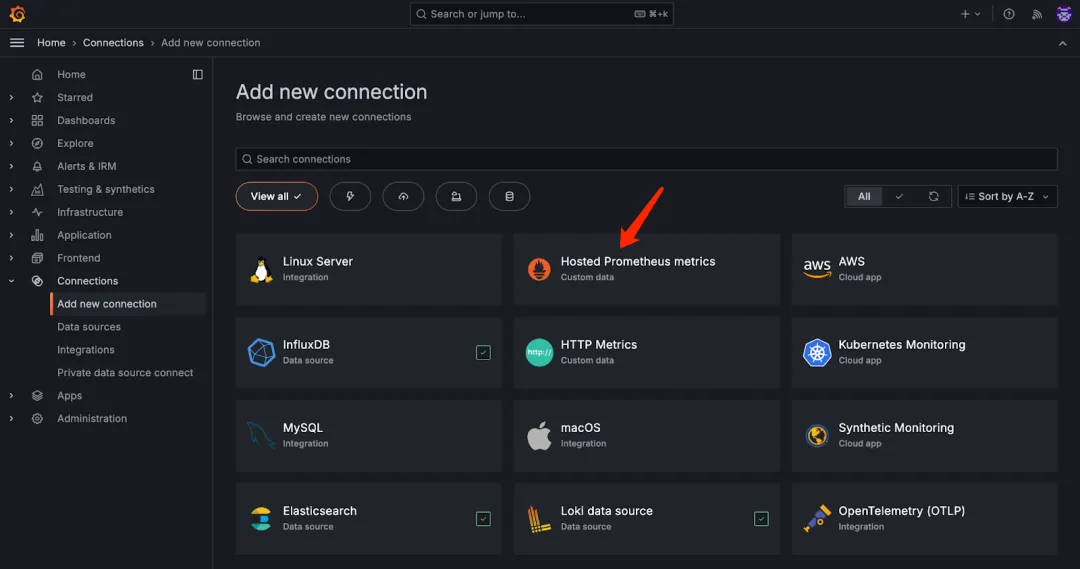Filter by the lightning bolt category icon
The height and width of the screenshot is (569, 1080).
[350, 196]
